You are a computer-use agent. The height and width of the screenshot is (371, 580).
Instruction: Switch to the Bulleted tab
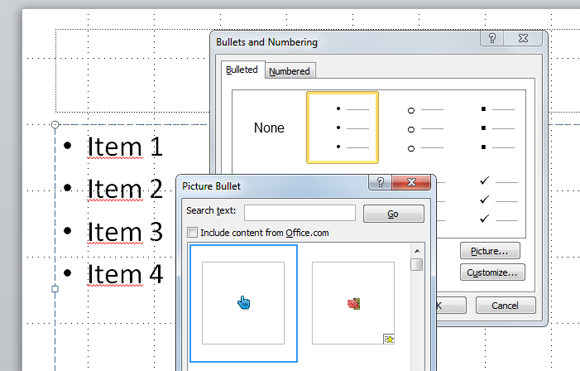coord(242,70)
